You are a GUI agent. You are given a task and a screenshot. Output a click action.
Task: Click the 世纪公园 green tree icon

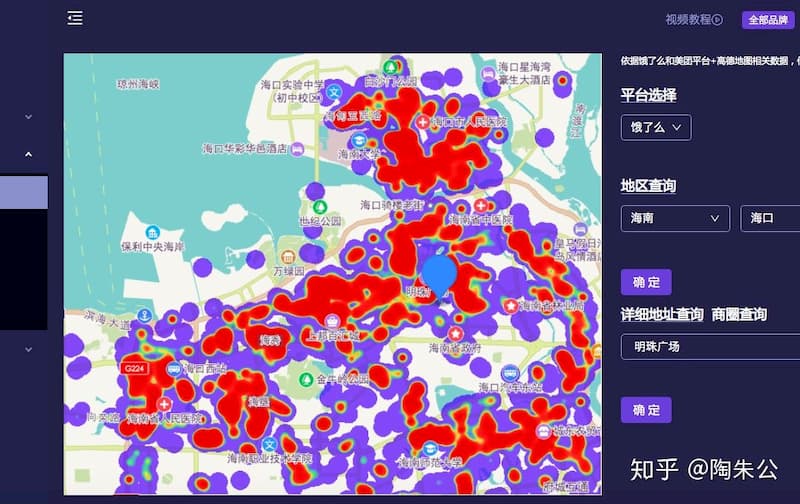pyautogui.click(x=320, y=207)
